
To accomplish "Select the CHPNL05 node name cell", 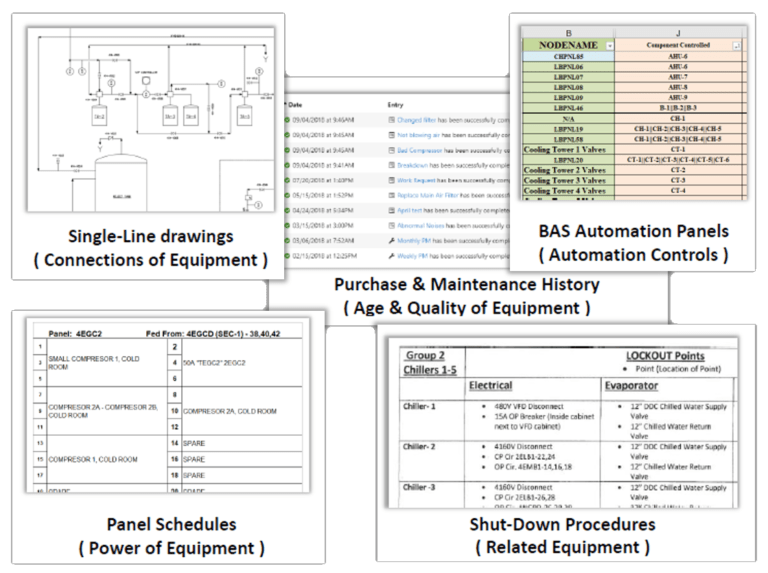I will point(568,56).
